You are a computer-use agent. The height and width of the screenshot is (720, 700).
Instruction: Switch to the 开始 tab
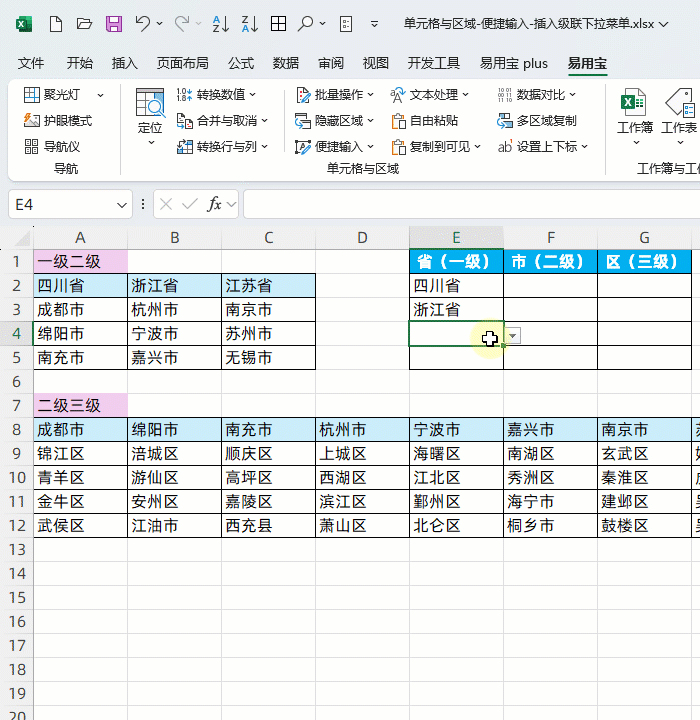(79, 63)
